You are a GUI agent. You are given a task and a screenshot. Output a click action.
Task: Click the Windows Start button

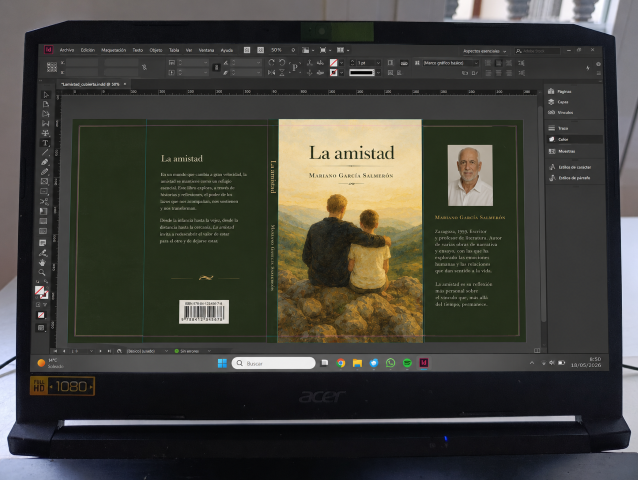click(x=222, y=363)
